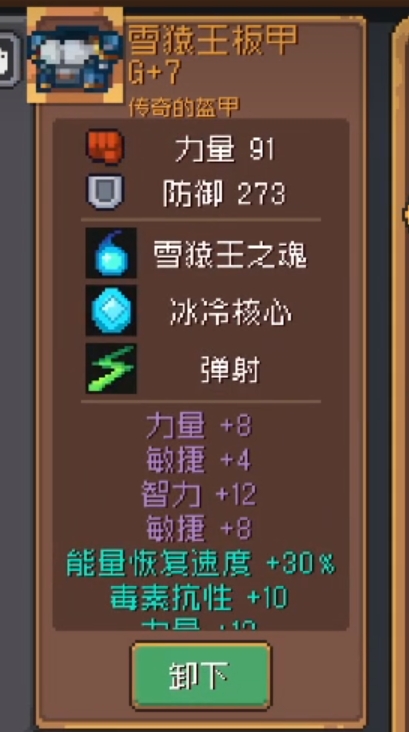This screenshot has width=409, height=732.
Task: Click the 力量 91 stat line
Action: 225,150
